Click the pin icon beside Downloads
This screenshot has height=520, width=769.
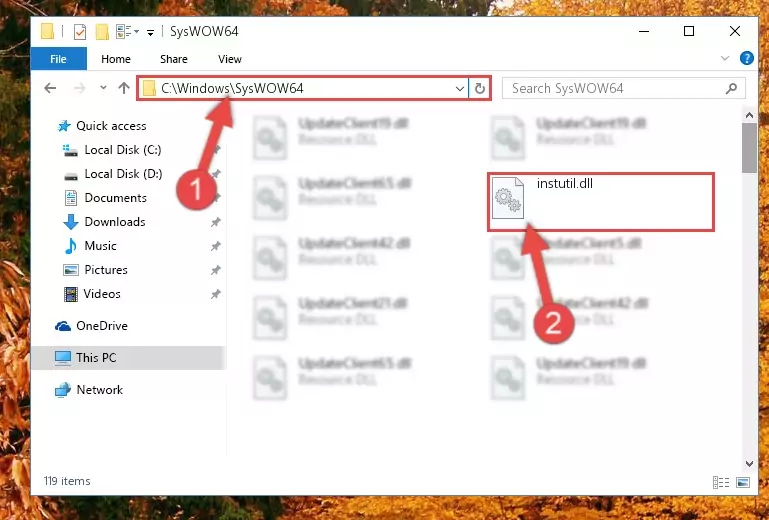click(x=215, y=222)
